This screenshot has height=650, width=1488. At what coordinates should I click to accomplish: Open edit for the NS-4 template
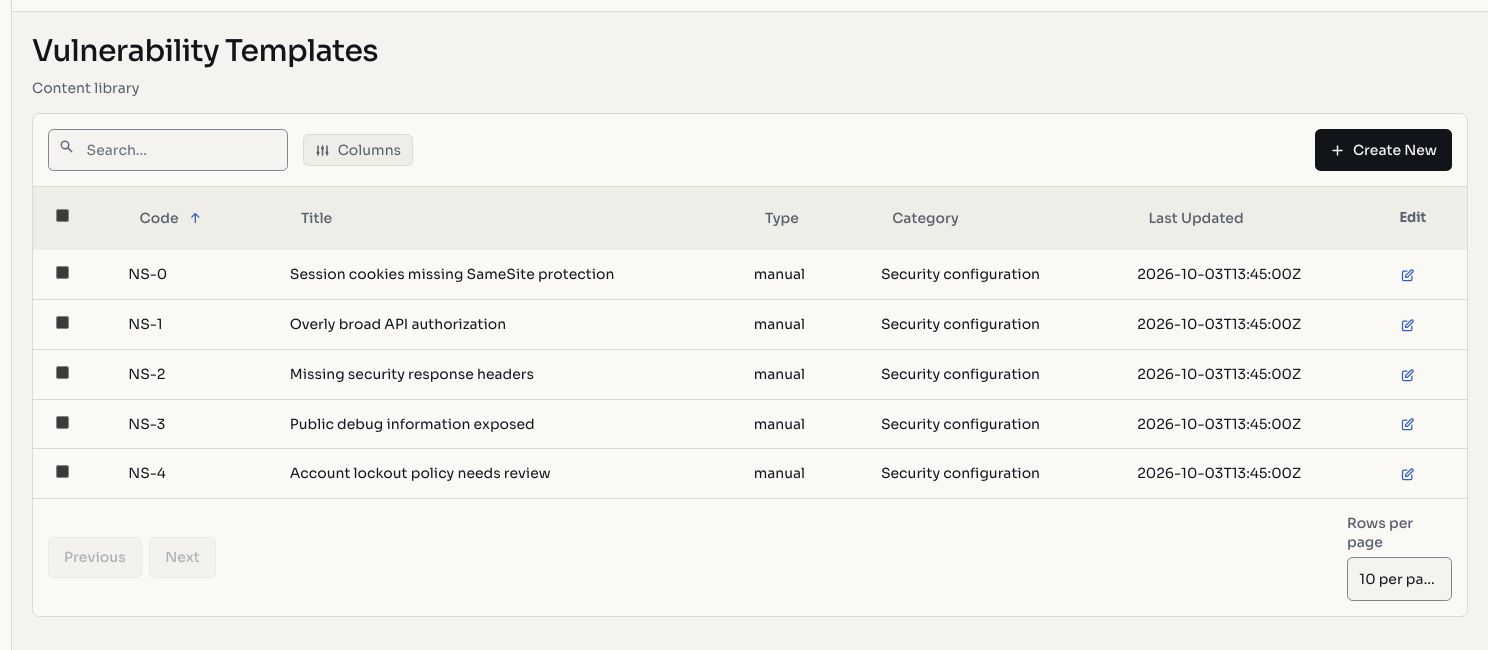click(x=1407, y=474)
